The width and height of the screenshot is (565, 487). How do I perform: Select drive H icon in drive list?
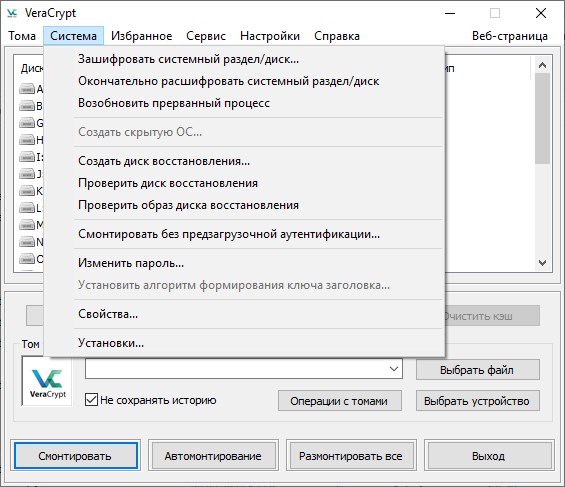27,140
